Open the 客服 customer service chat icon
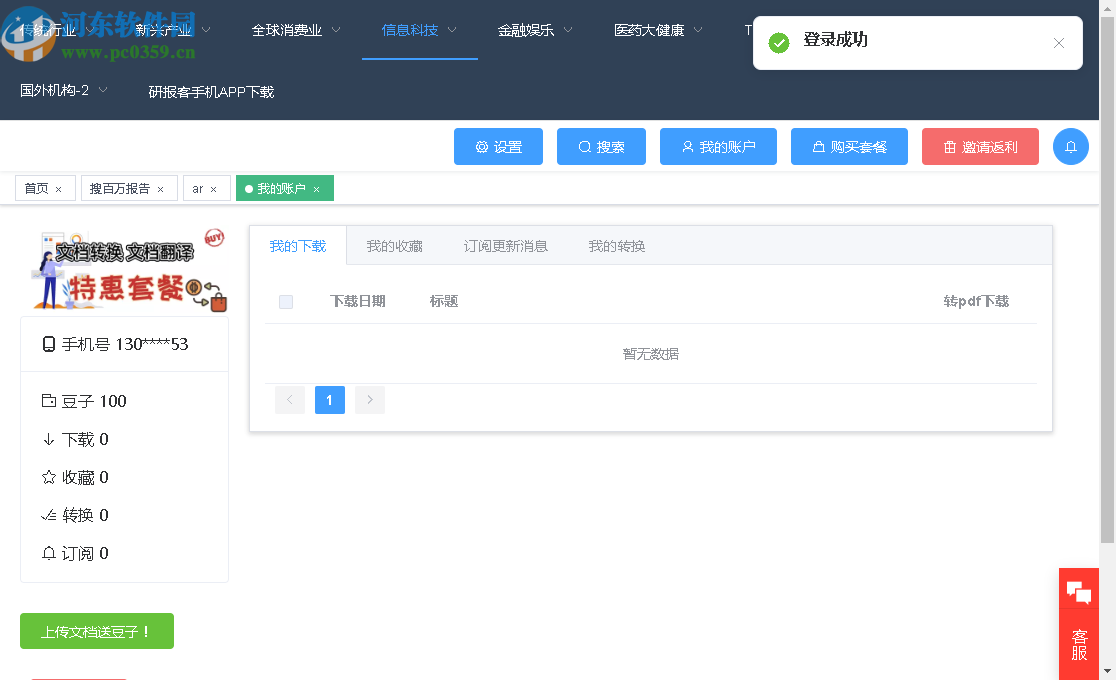This screenshot has width=1116, height=680. point(1079,591)
